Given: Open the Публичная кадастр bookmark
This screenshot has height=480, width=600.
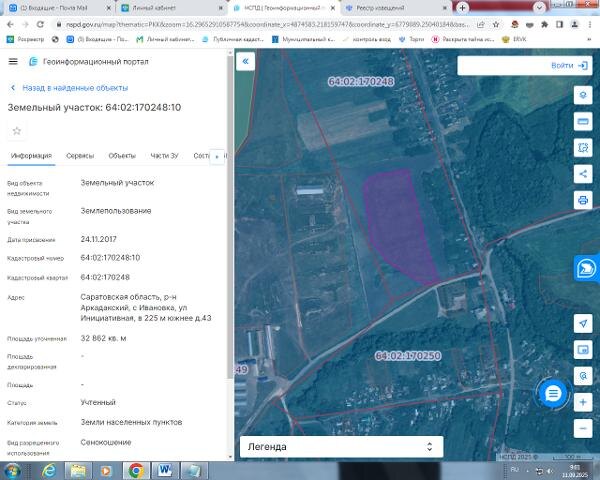Looking at the screenshot, I should [233, 39].
